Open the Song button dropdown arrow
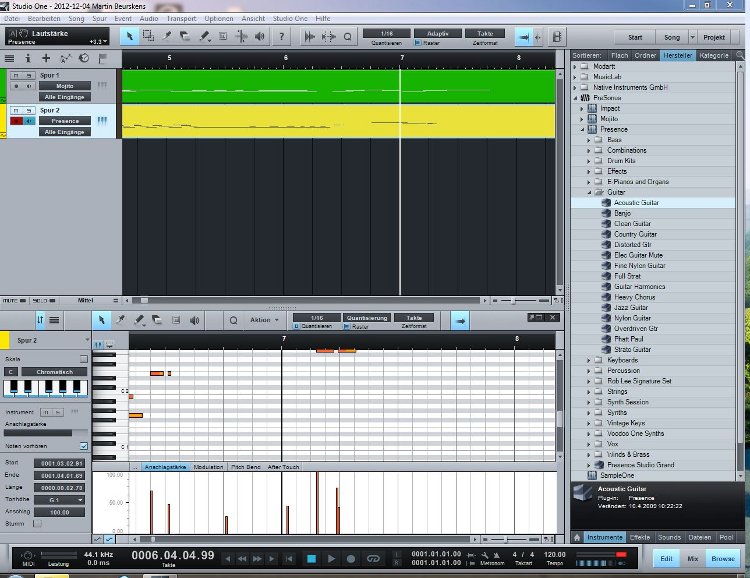 tap(692, 37)
